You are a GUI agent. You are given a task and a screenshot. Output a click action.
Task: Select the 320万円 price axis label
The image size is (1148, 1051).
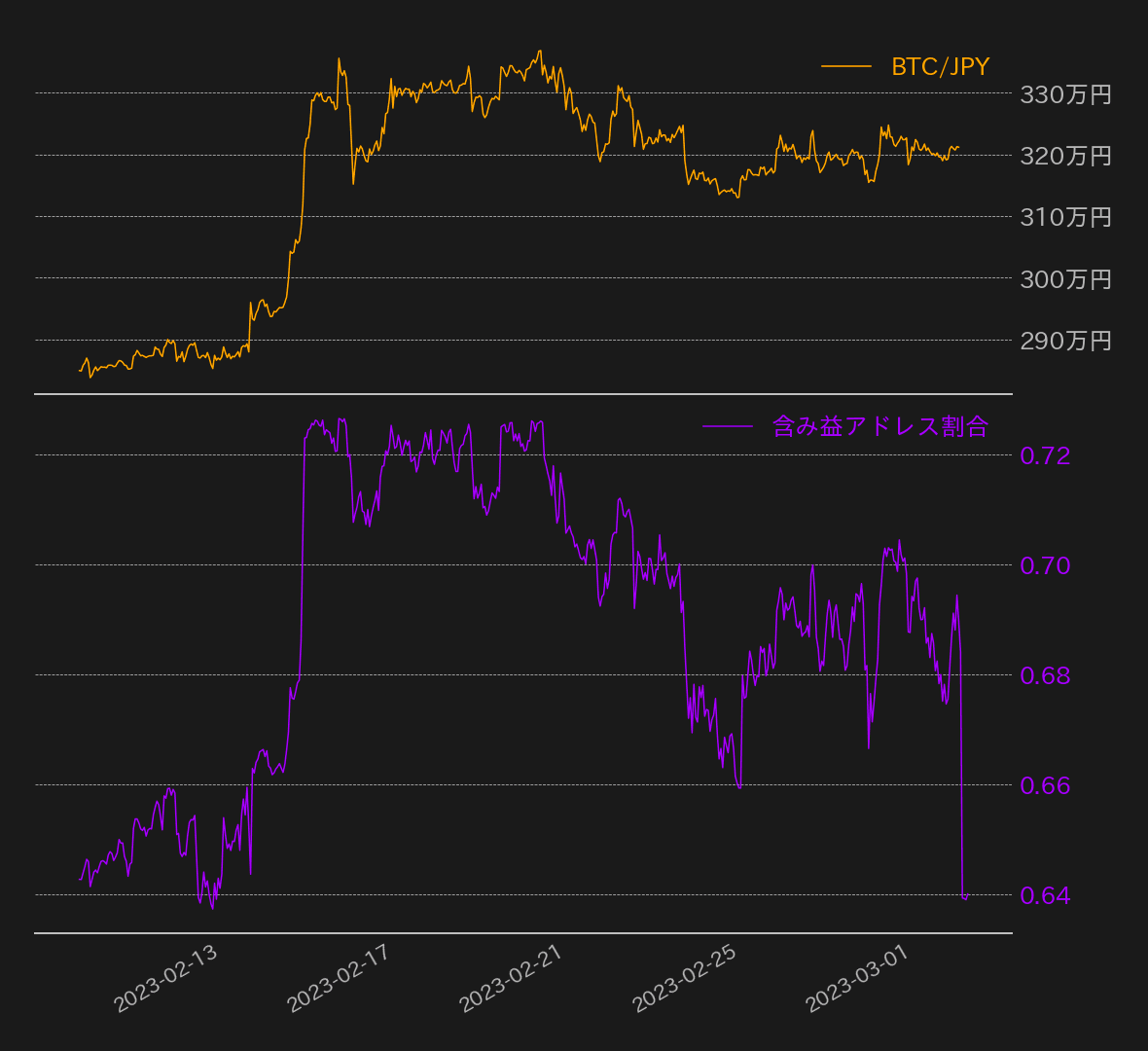point(1065,156)
